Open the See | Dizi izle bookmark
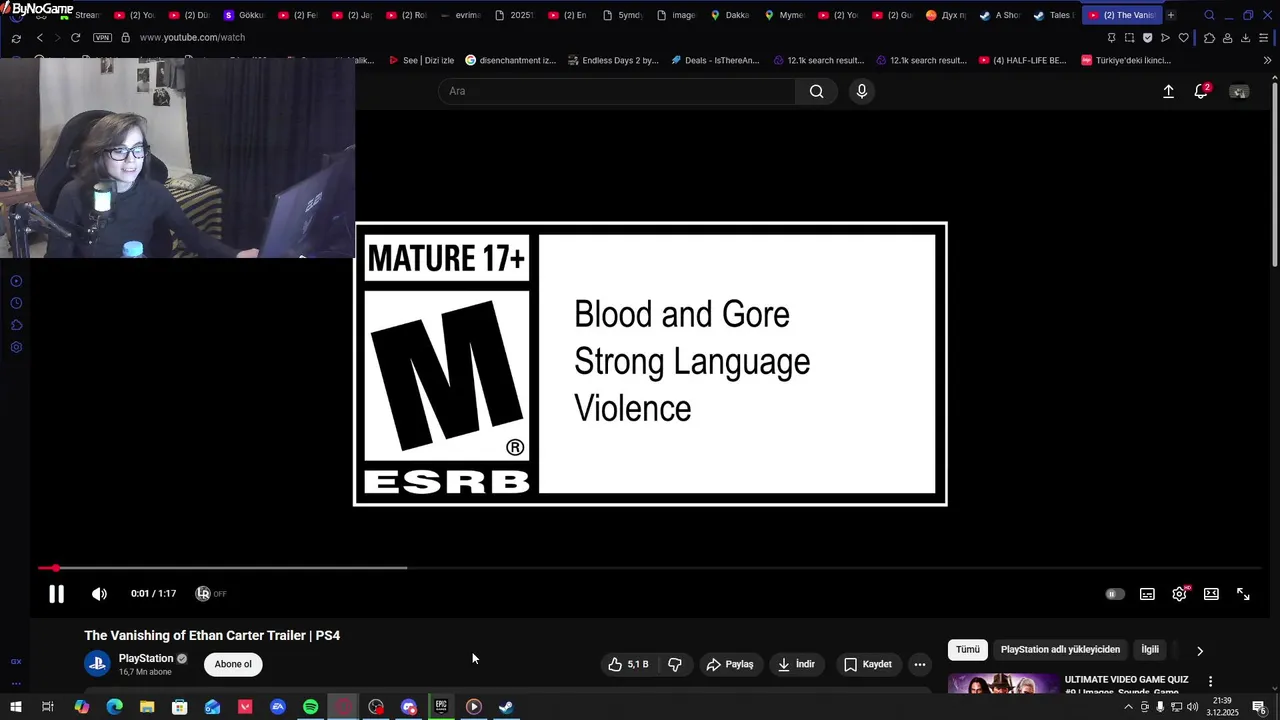The height and width of the screenshot is (720, 1280). point(421,60)
